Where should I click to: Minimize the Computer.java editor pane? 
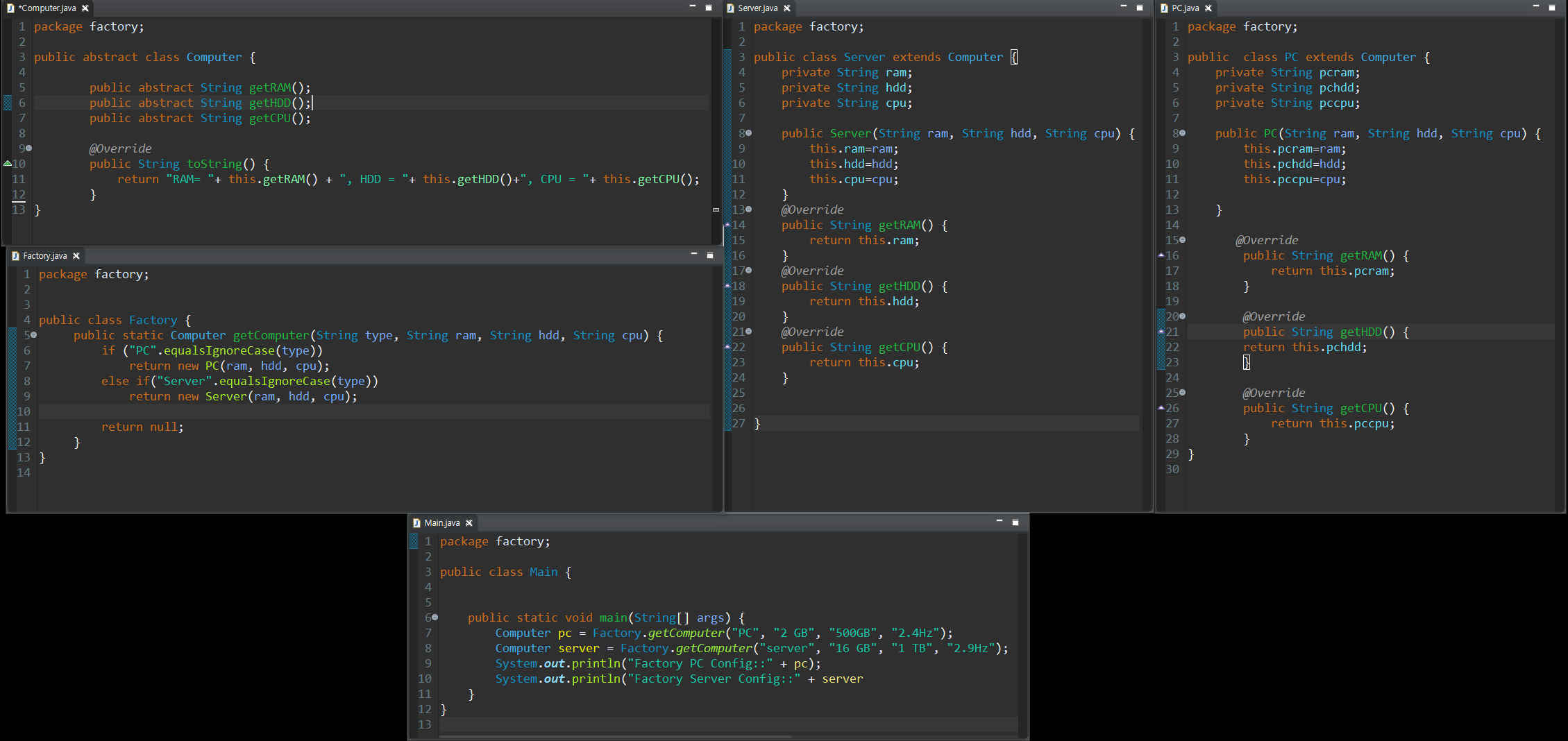[692, 7]
